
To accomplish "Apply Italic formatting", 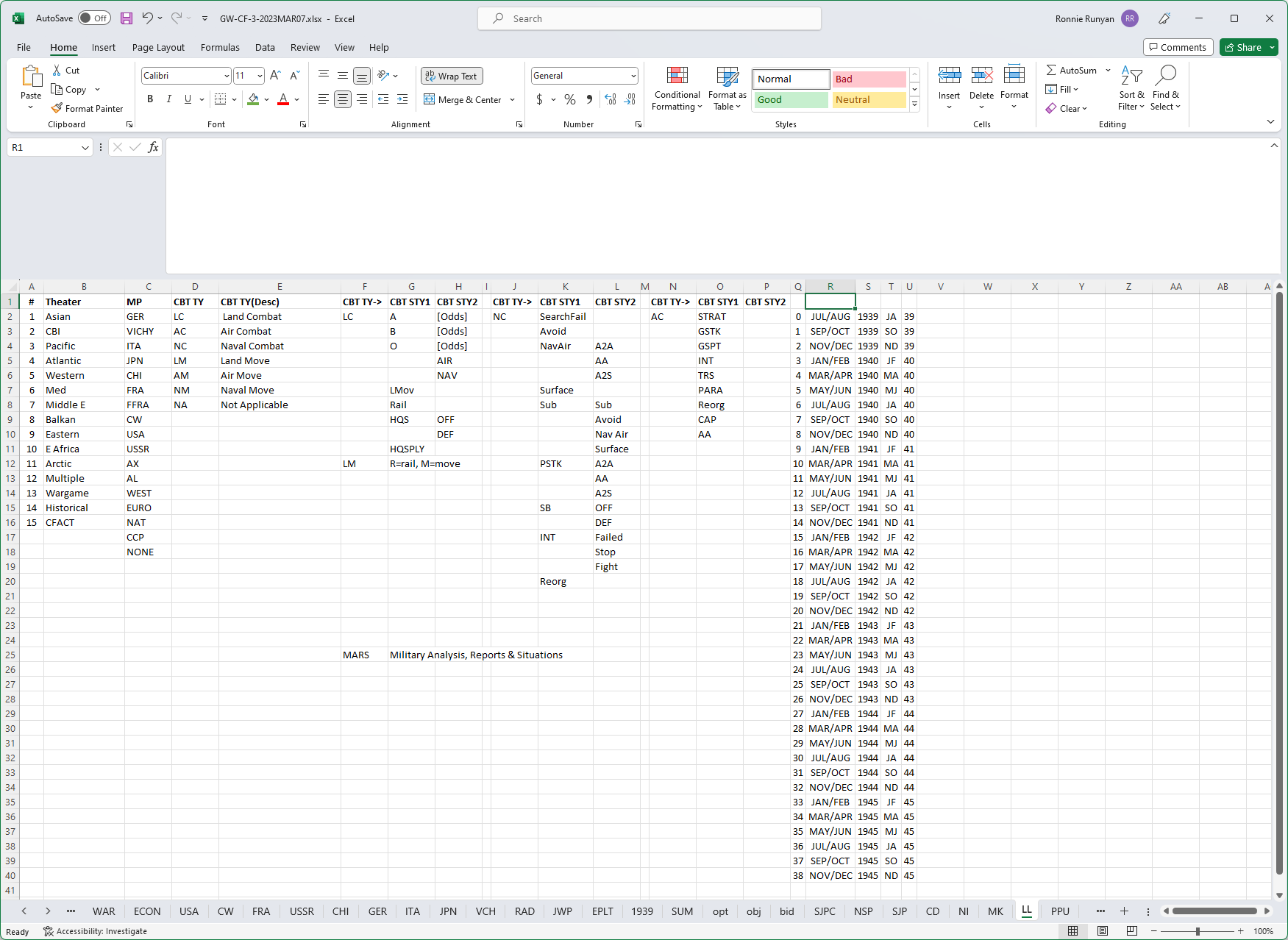I will click(x=169, y=99).
